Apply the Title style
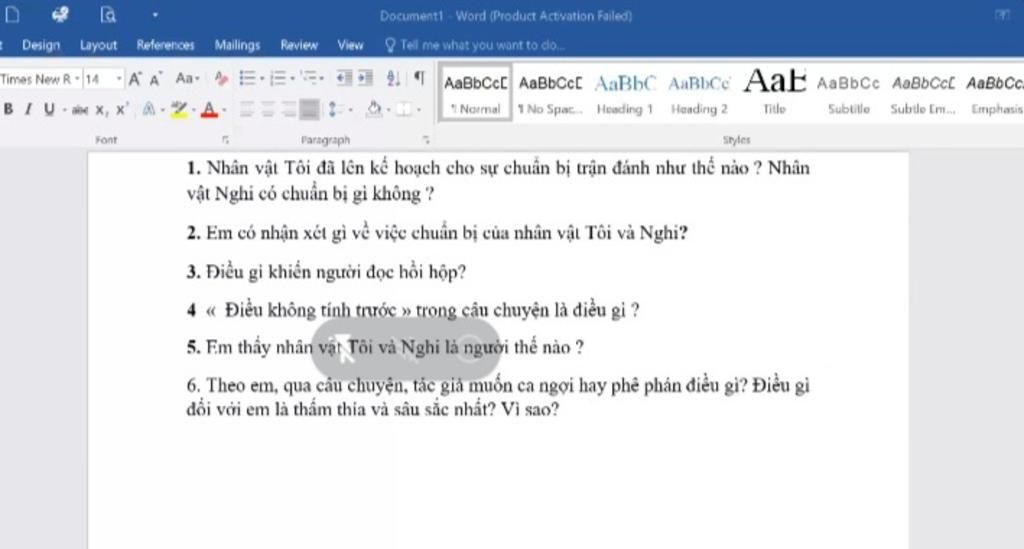 [775, 93]
